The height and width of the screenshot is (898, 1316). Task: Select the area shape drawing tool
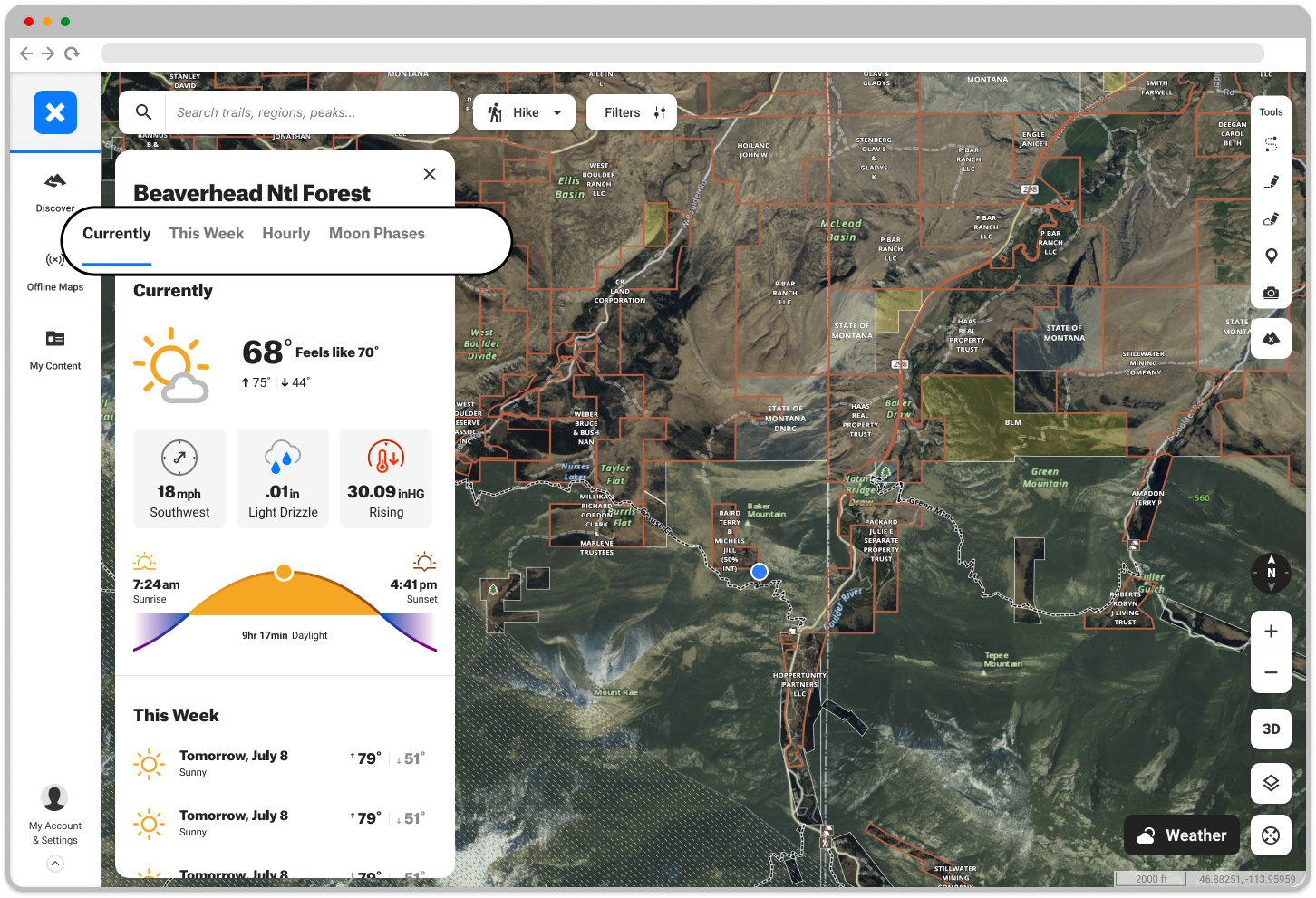point(1271,218)
